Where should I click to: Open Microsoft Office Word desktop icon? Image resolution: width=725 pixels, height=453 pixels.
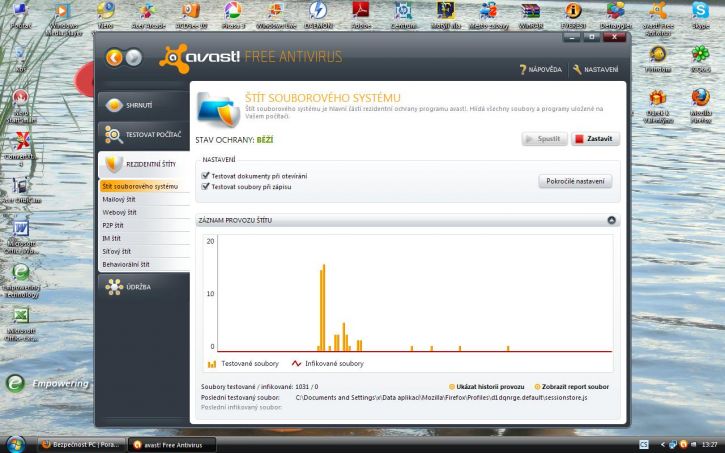click(x=20, y=237)
